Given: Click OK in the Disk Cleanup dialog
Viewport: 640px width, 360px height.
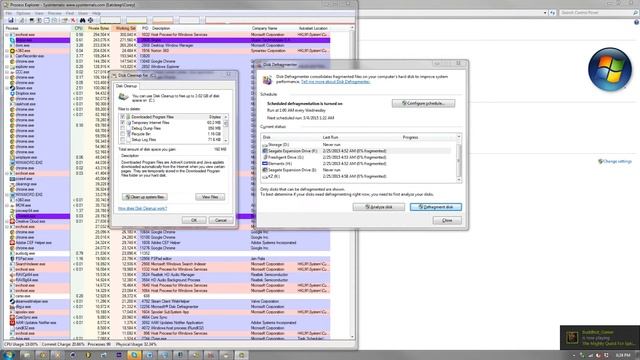Looking at the screenshot, I should [194, 220].
